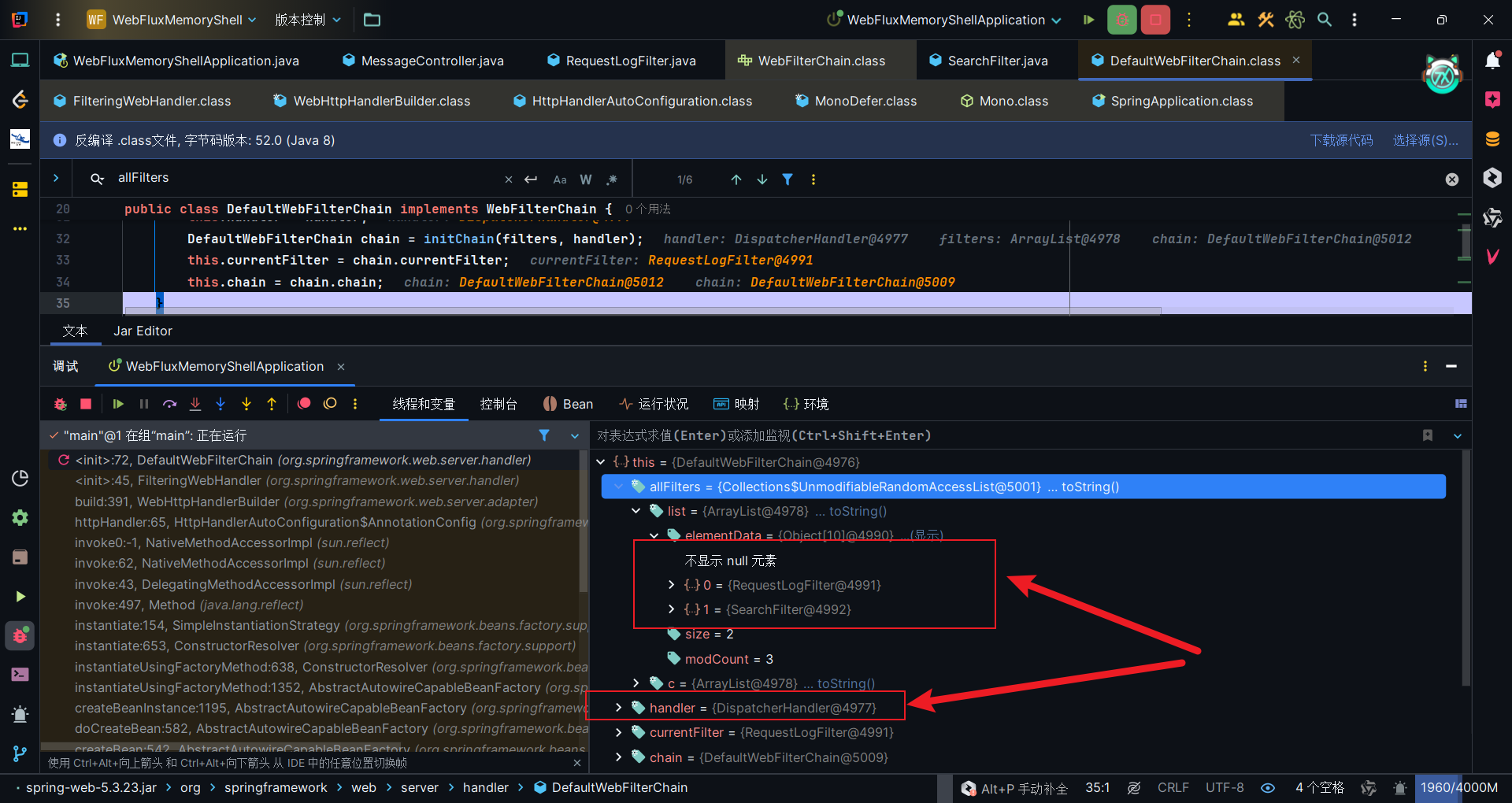Screen dimensions: 1512x803
Task: Go to previous search occurrence up arrow
Action: pyautogui.click(x=736, y=179)
